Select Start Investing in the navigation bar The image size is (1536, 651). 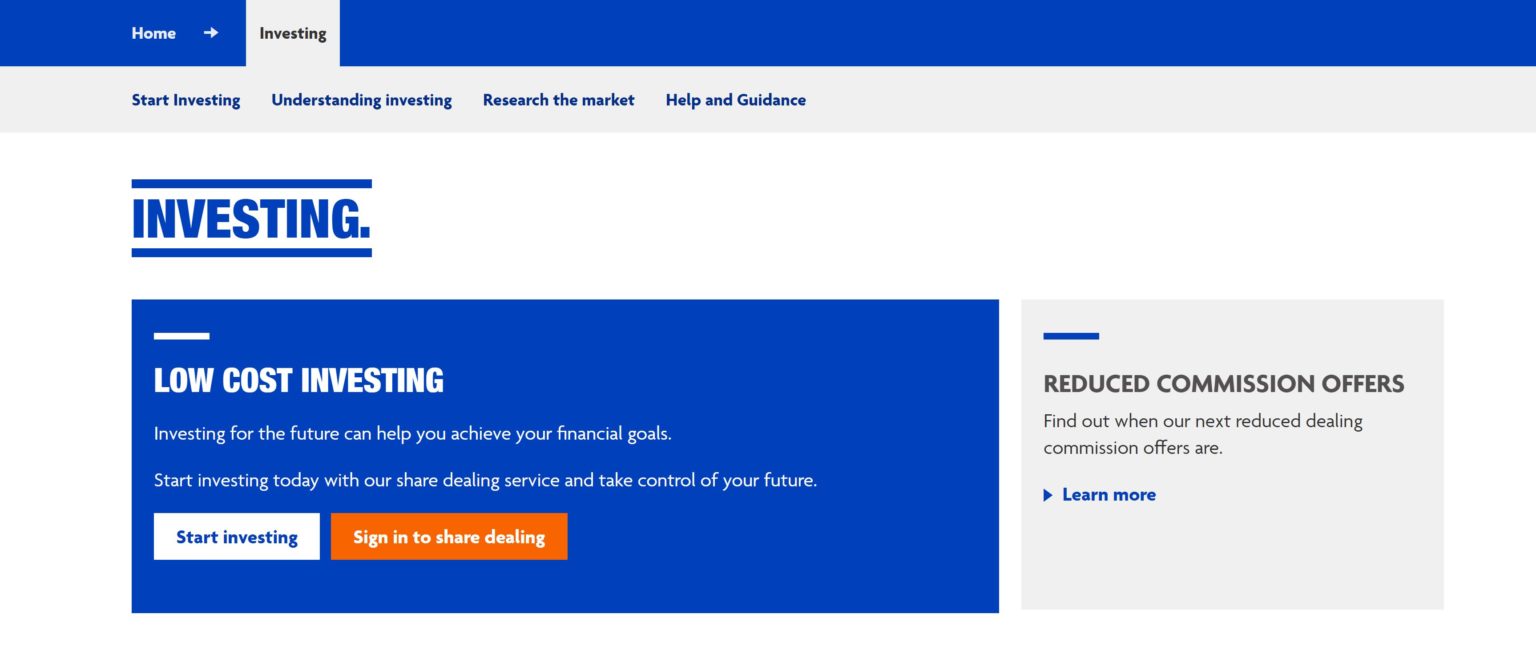186,99
